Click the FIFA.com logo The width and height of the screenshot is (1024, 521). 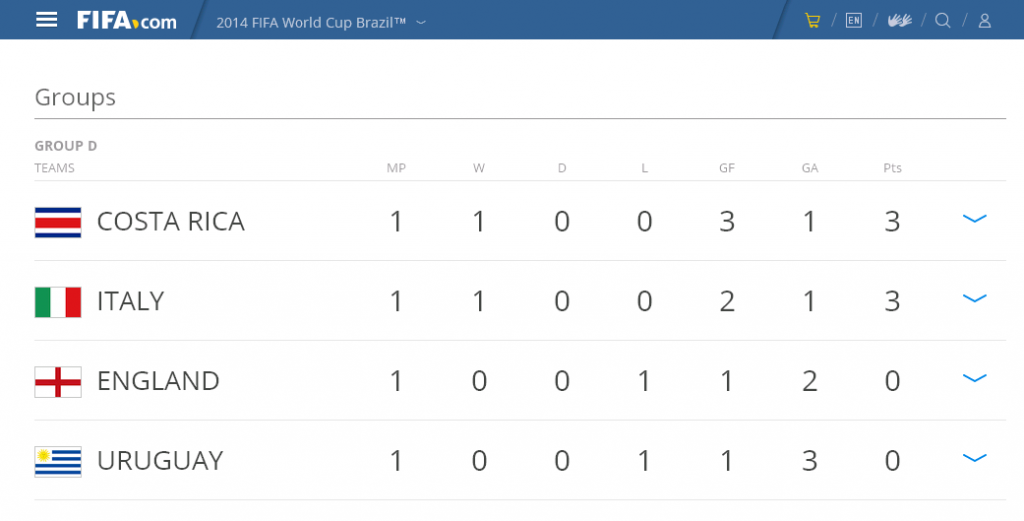127,21
